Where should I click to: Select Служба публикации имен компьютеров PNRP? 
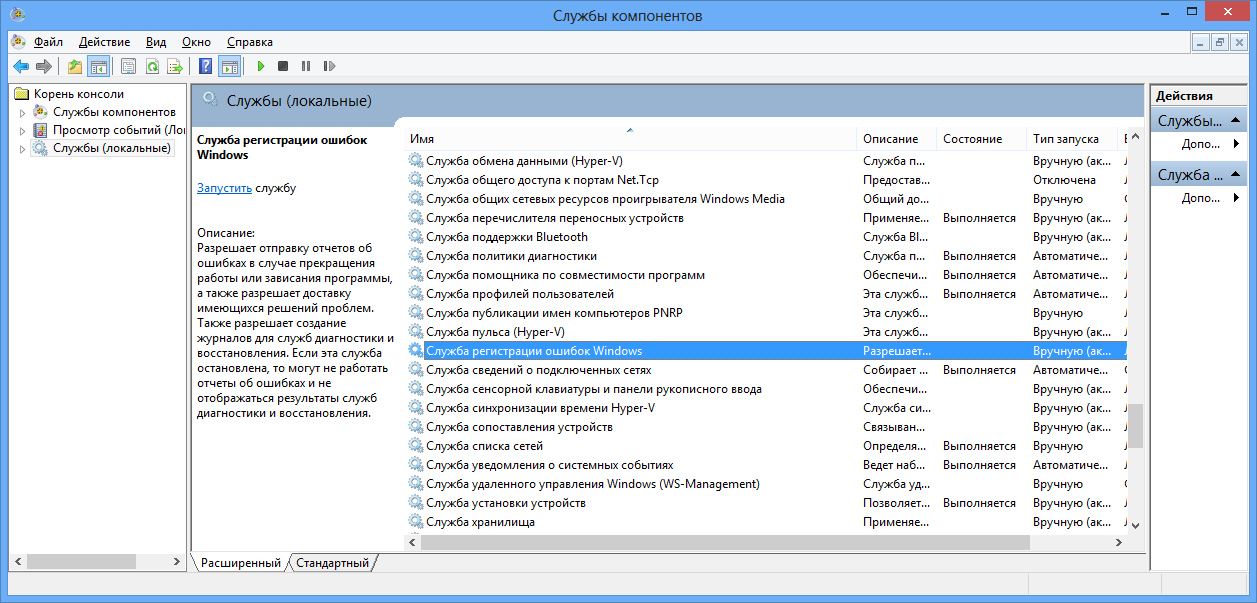(766, 313)
